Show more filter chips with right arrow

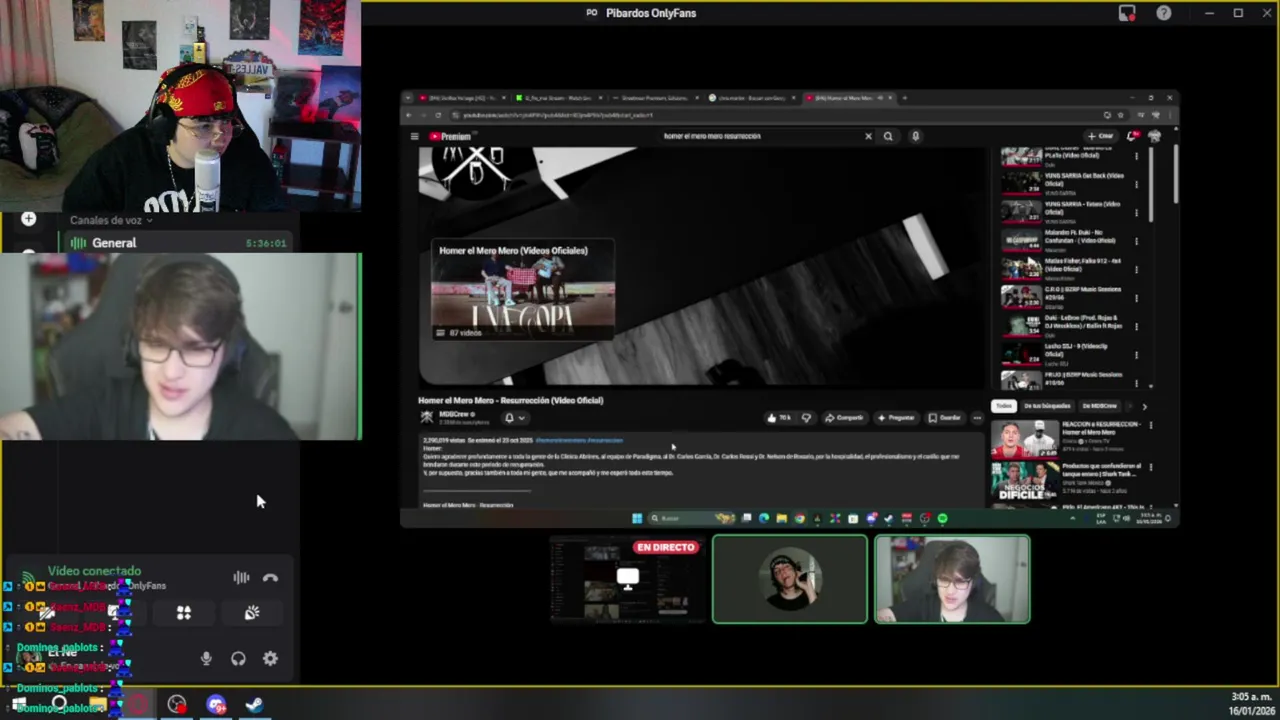[x=1144, y=406]
